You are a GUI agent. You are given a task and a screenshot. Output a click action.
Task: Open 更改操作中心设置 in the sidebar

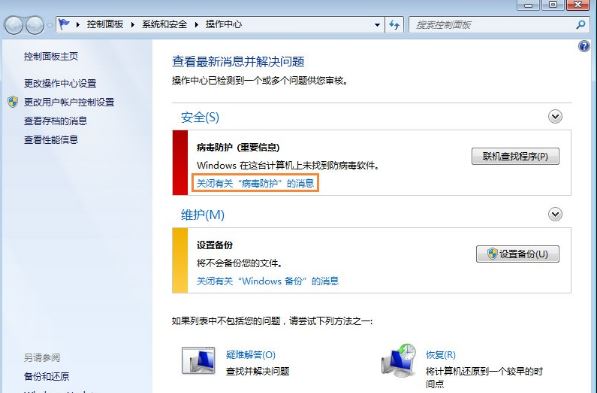[60, 83]
